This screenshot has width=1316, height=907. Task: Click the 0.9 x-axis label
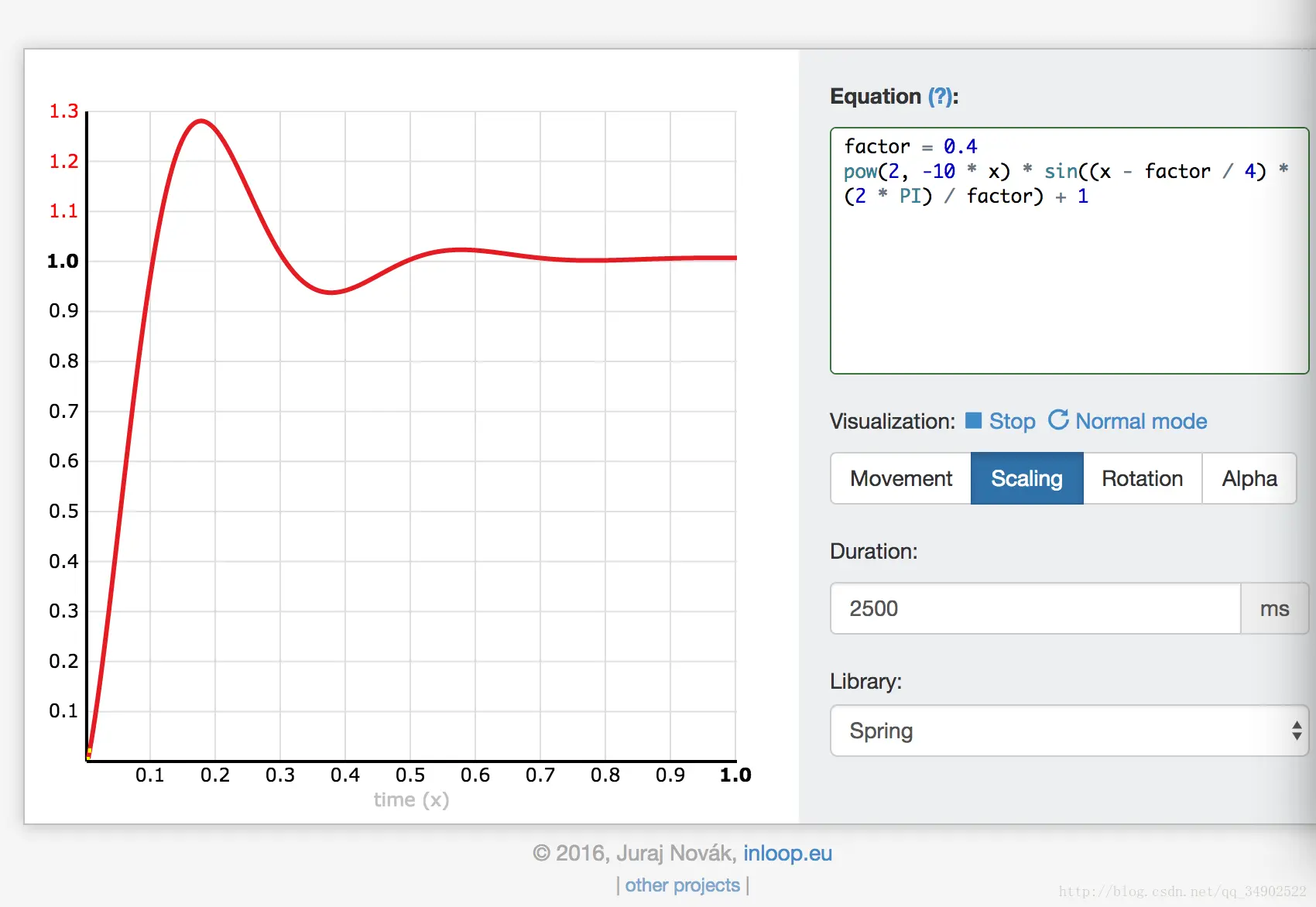pyautogui.click(x=670, y=775)
